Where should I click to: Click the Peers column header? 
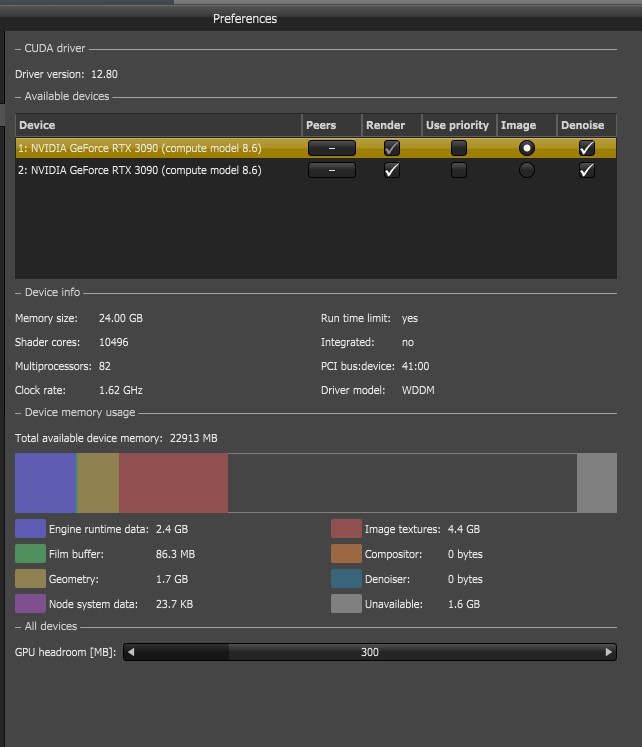(x=332, y=125)
